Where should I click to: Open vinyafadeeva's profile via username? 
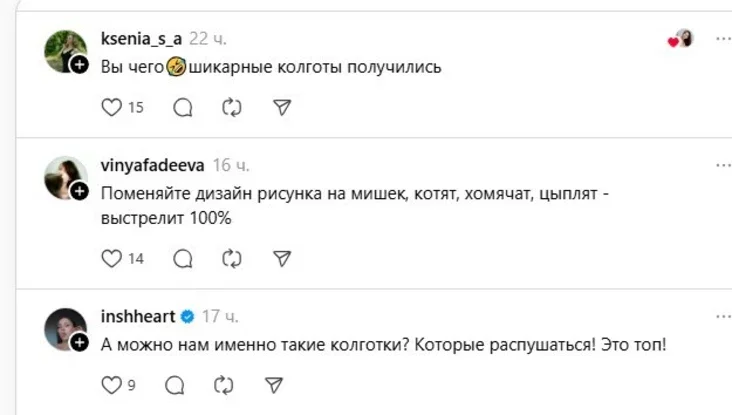point(152,165)
